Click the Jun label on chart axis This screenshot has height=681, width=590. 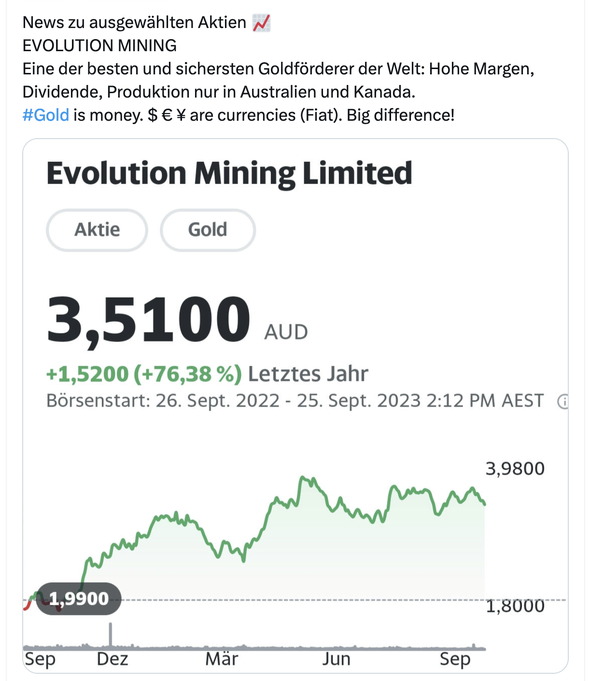(336, 659)
